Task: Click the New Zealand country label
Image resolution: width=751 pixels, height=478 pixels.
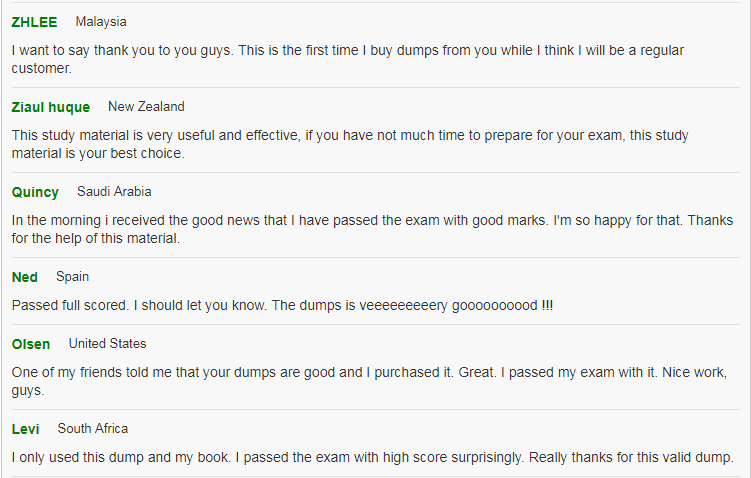Action: [146, 106]
